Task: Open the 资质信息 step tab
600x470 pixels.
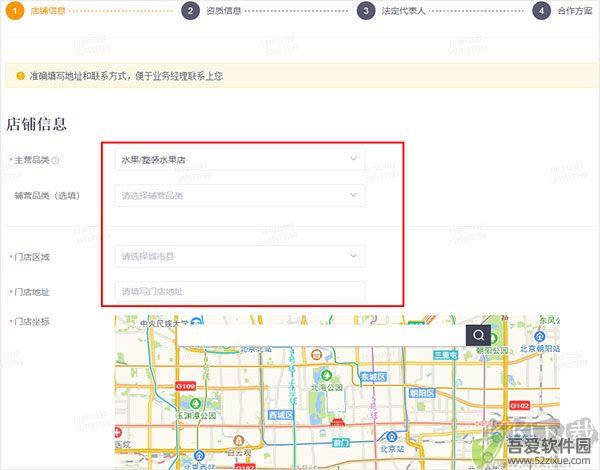Action: [223, 11]
